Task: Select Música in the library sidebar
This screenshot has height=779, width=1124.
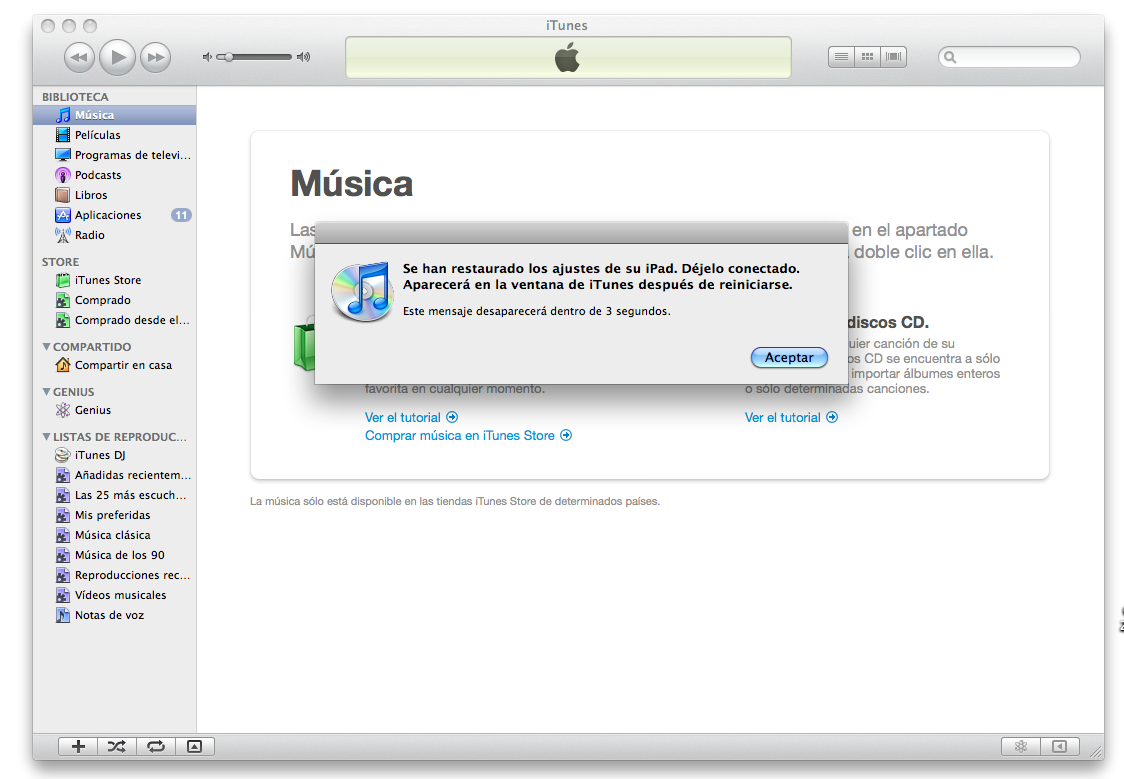Action: 115,115
